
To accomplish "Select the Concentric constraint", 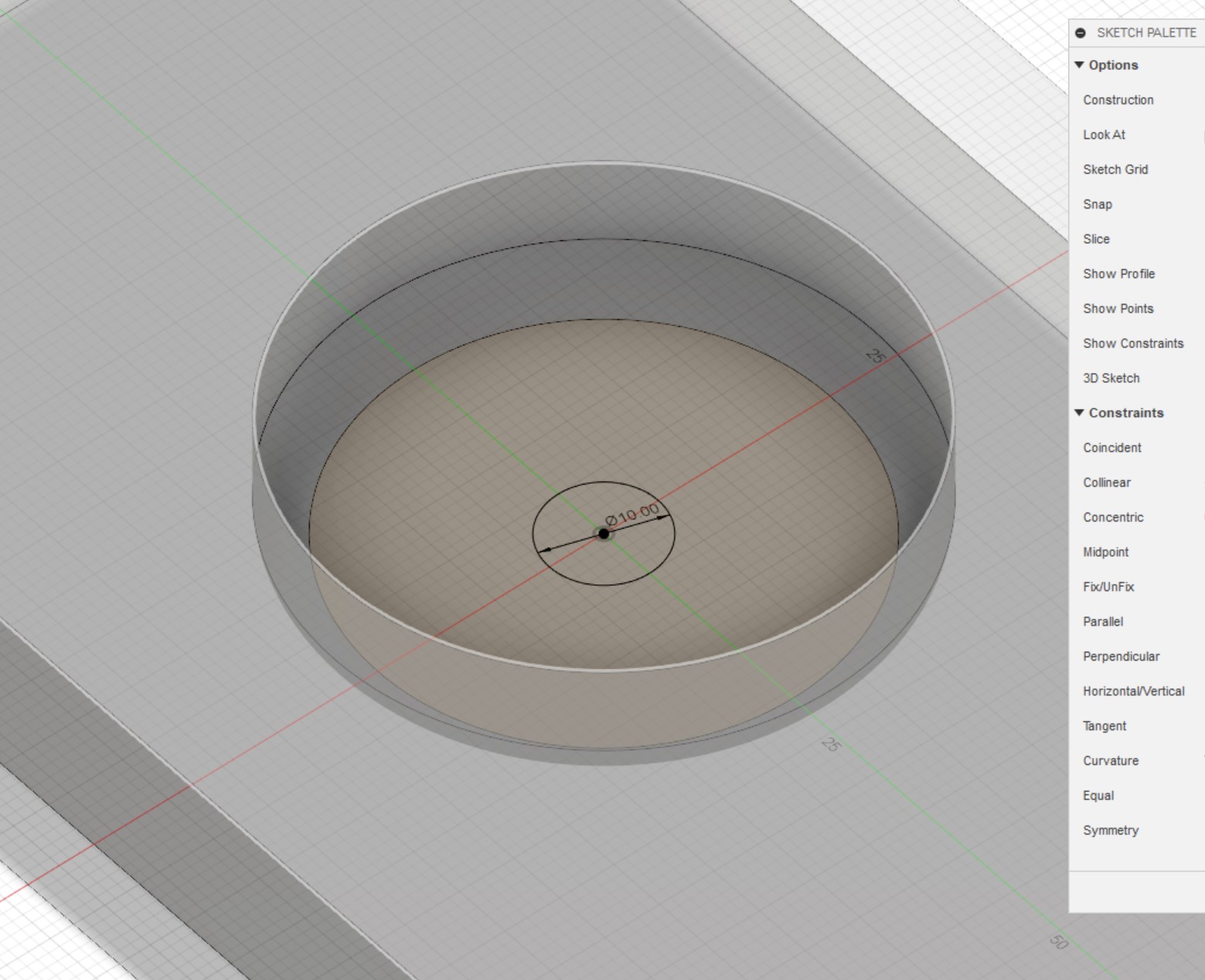I will (x=1113, y=517).
